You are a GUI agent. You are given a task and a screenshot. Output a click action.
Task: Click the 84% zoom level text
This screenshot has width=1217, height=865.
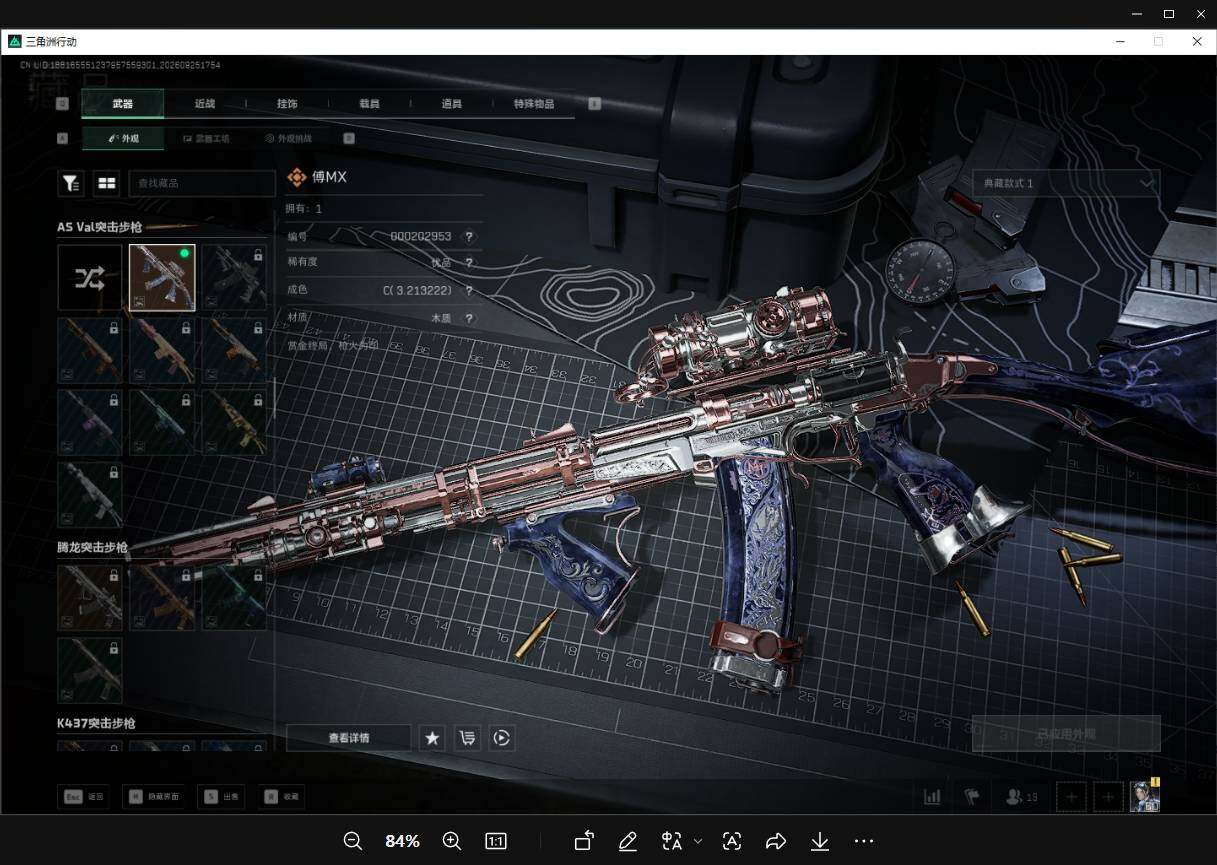tap(402, 841)
